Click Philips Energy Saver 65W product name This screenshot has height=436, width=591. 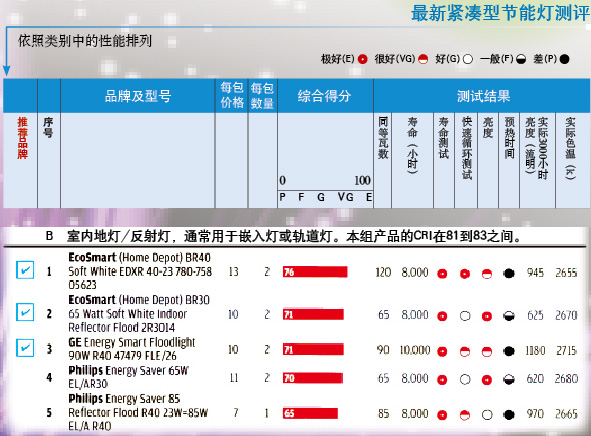coord(128,377)
